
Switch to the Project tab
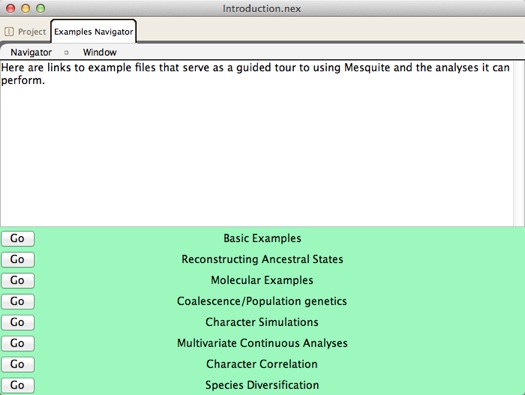coord(25,32)
